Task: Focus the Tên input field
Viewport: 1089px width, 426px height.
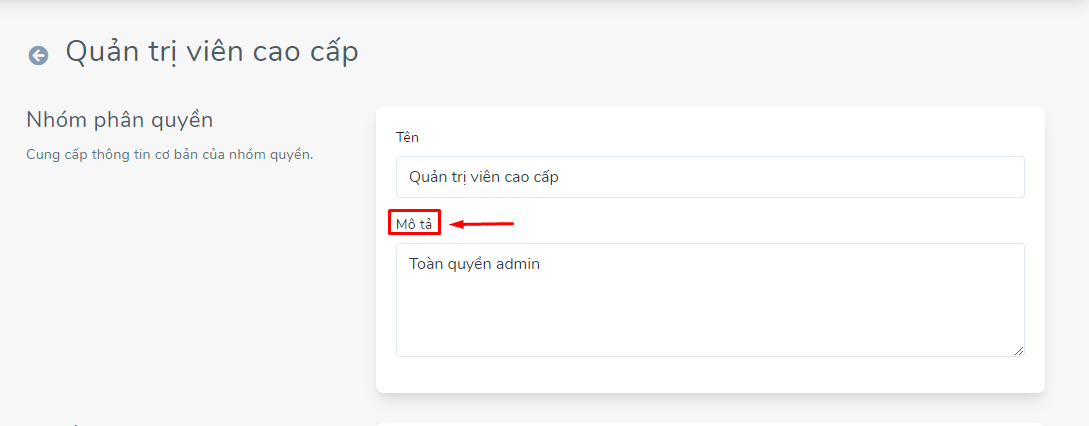Action: coord(710,177)
